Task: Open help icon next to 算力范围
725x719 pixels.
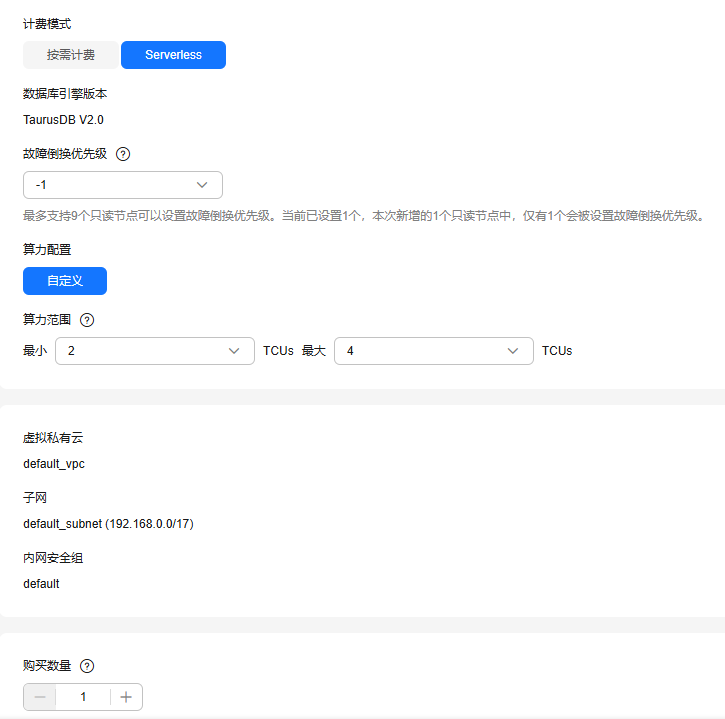Action: (x=87, y=320)
